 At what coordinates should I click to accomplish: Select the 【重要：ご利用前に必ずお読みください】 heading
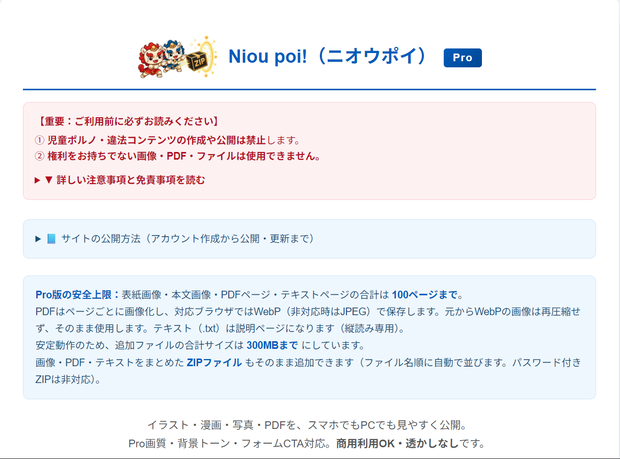(x=127, y=121)
